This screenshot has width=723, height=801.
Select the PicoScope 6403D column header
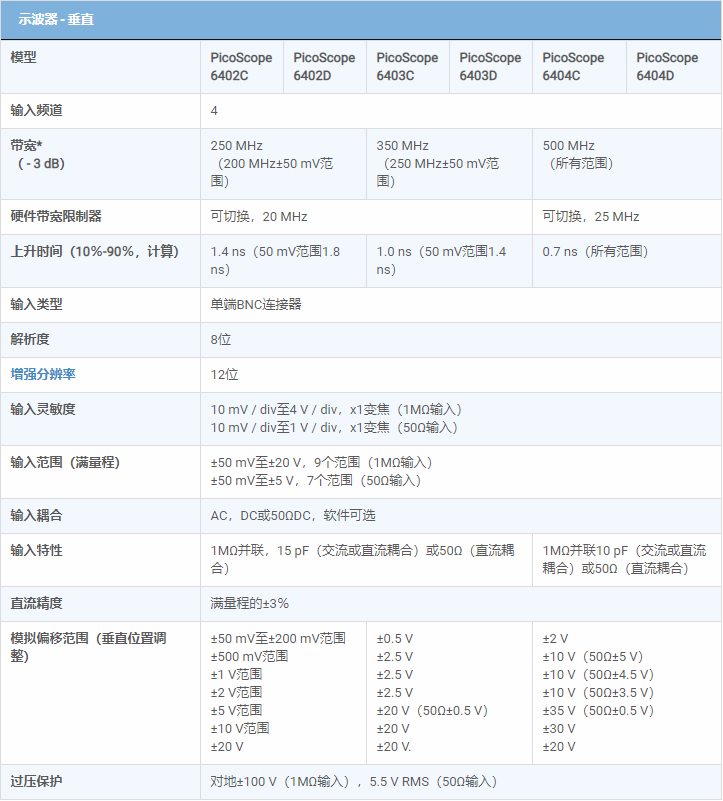pyautogui.click(x=490, y=66)
